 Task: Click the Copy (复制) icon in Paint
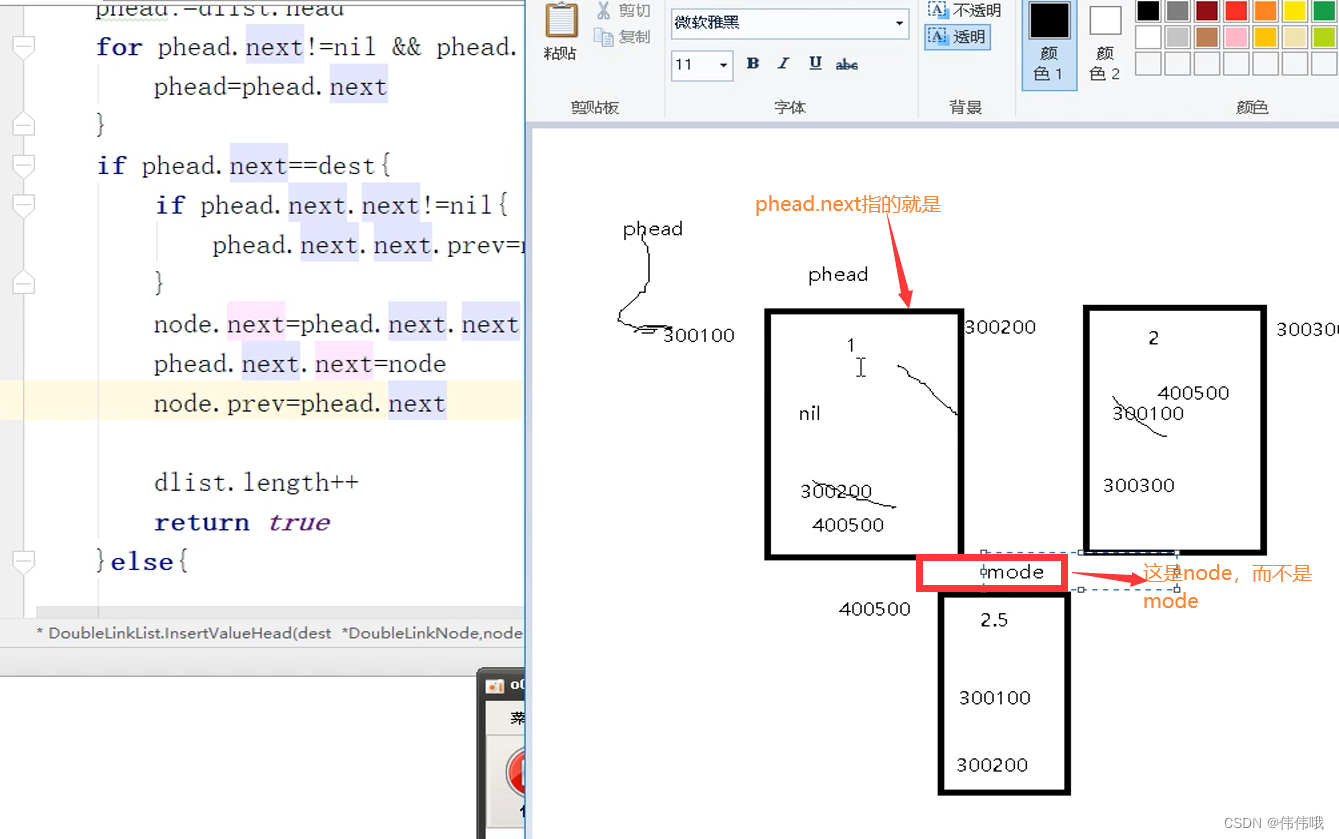(603, 37)
